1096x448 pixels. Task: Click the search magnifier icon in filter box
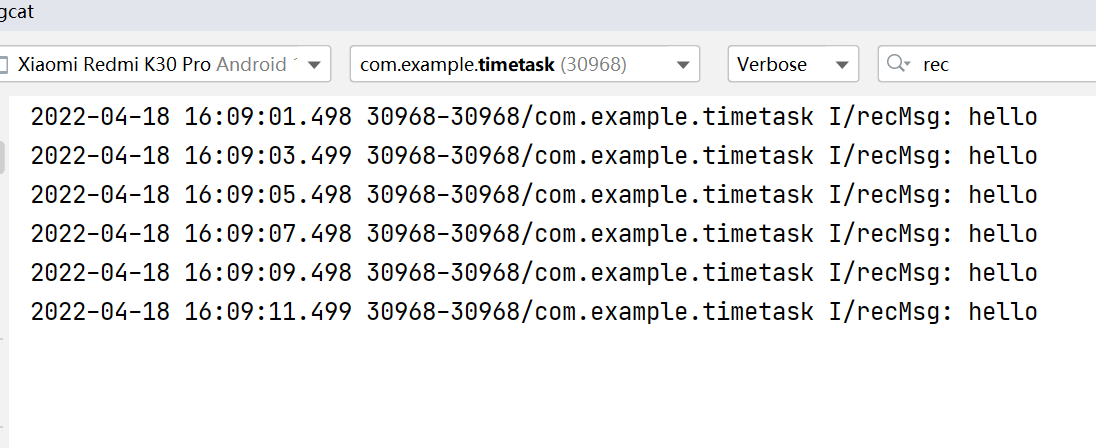(x=897, y=64)
